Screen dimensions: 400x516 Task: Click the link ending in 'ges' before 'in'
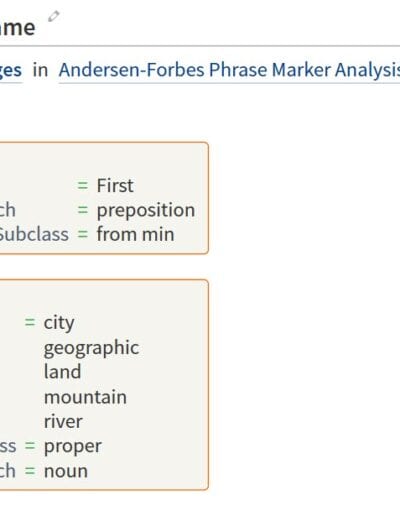11,71
